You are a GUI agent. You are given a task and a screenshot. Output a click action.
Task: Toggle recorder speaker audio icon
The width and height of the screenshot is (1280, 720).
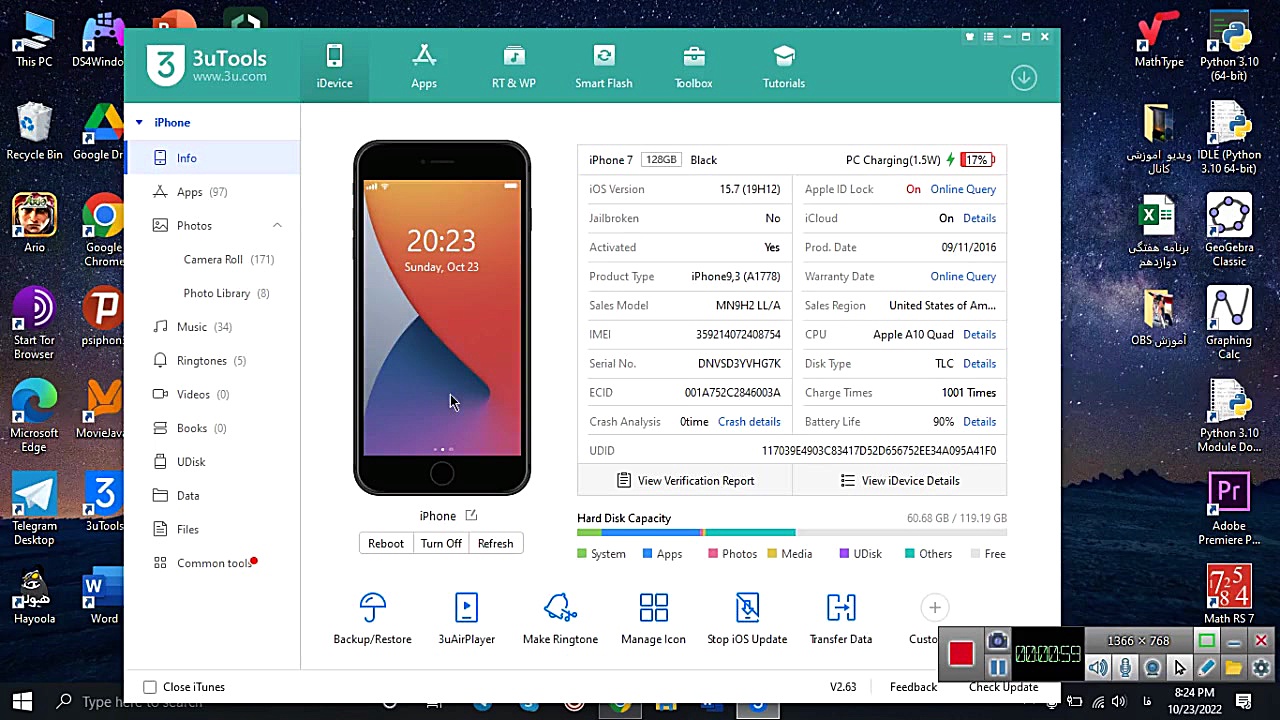(1098, 668)
